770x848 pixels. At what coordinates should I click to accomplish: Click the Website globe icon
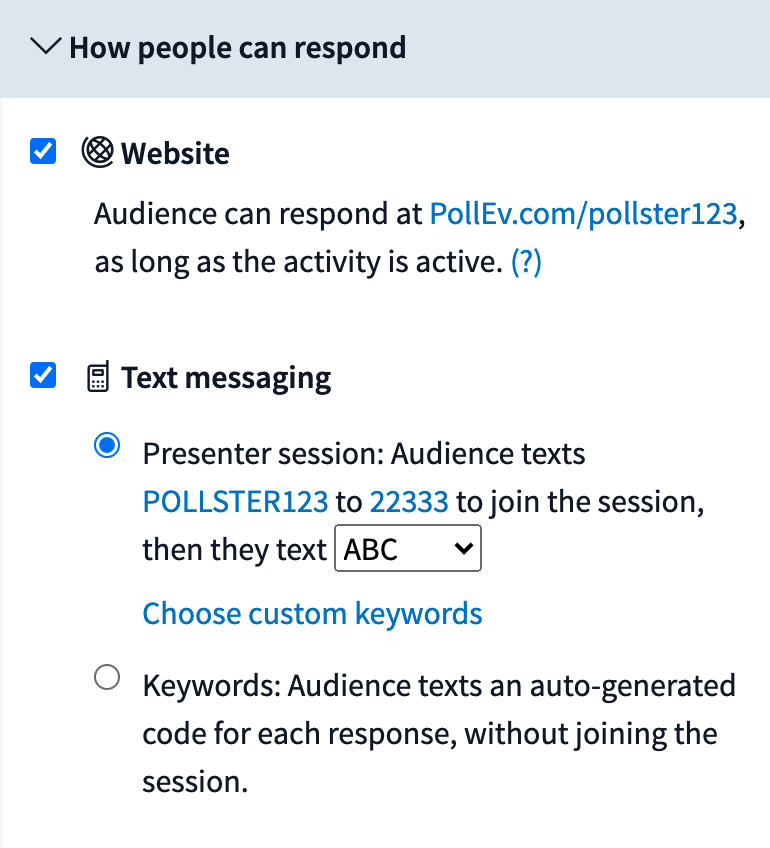coord(98,152)
